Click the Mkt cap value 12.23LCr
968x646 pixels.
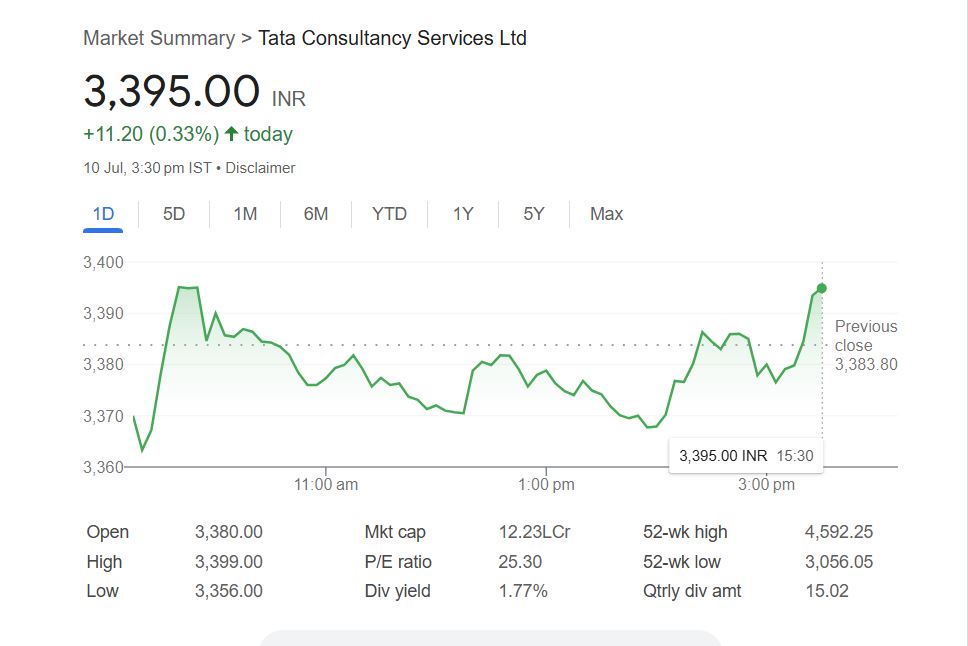(535, 532)
